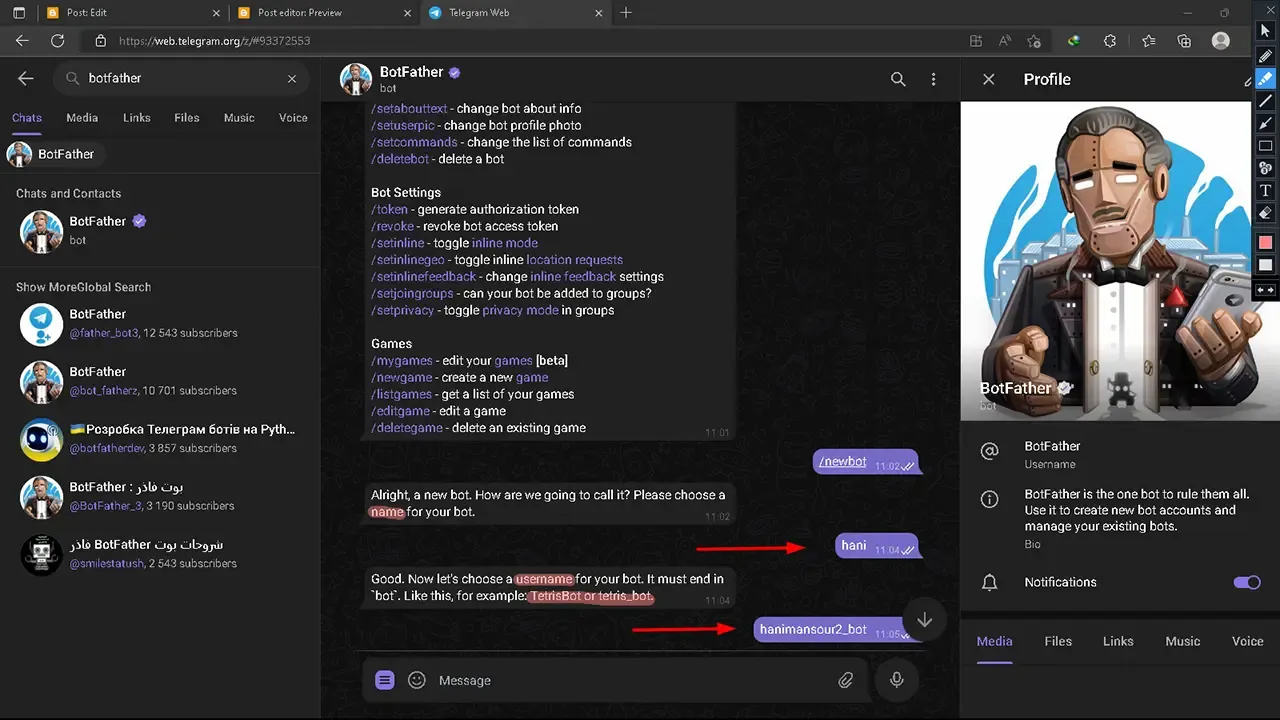Attach a file with the paperclip icon
1280x720 pixels.
[x=846, y=680]
